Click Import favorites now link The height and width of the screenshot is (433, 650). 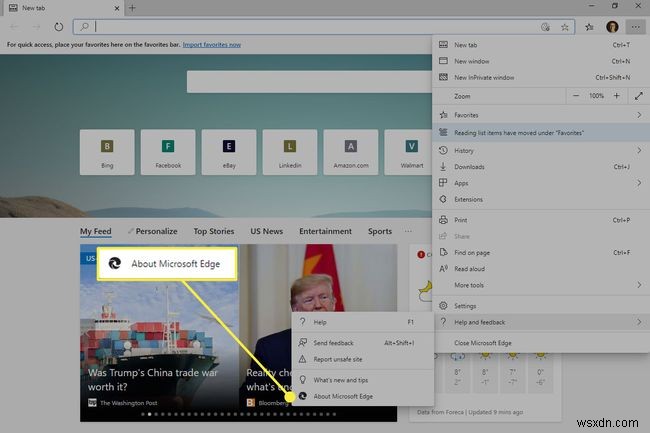[212, 44]
